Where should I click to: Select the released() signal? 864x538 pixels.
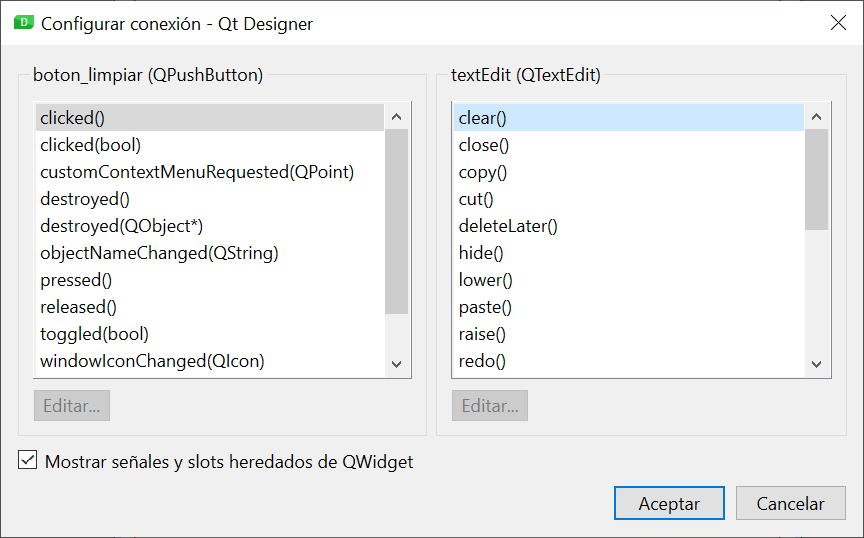209,306
